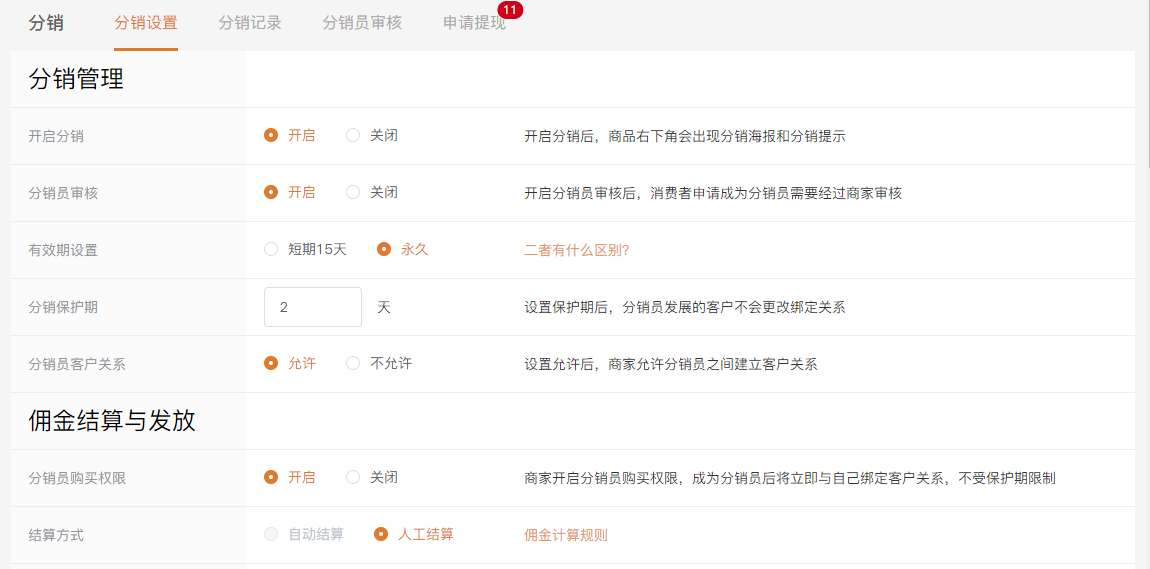Go to the 分销员审核 tab
The width and height of the screenshot is (1150, 569).
[x=362, y=23]
